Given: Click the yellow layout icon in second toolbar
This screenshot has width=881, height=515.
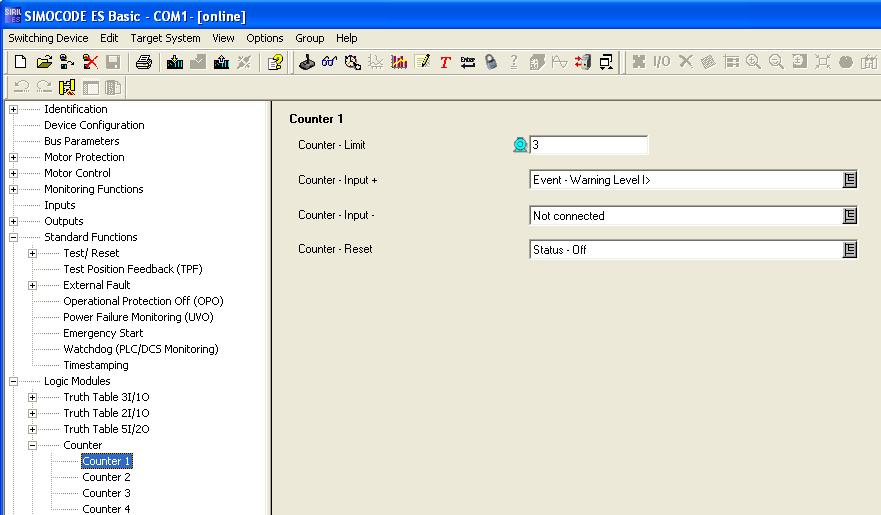Looking at the screenshot, I should (67, 87).
